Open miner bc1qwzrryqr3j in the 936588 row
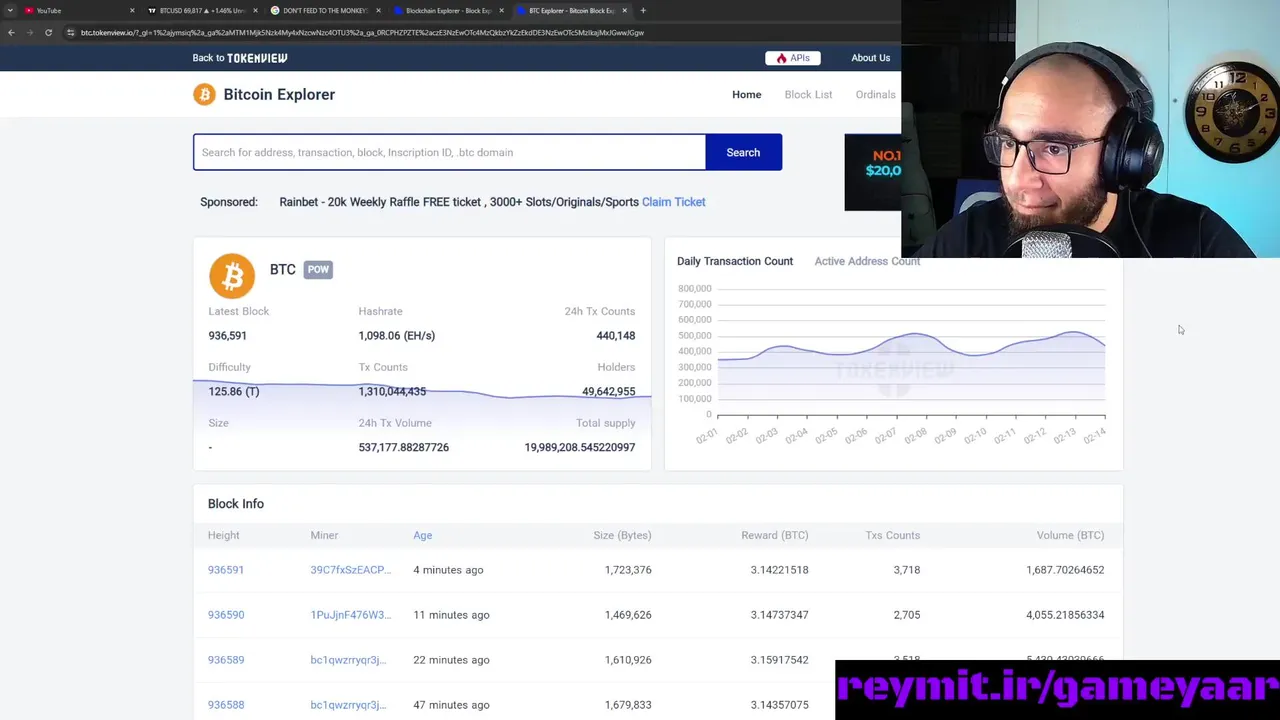The image size is (1280, 720). point(348,705)
